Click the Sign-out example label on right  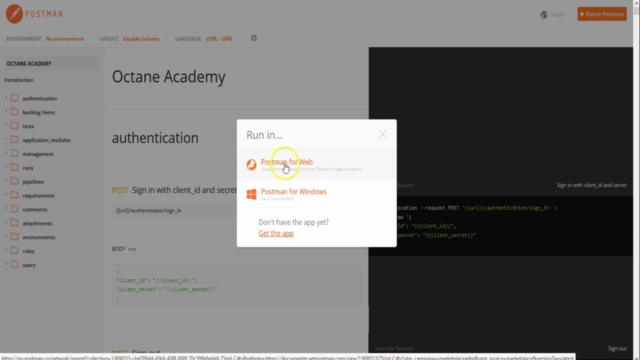point(617,348)
